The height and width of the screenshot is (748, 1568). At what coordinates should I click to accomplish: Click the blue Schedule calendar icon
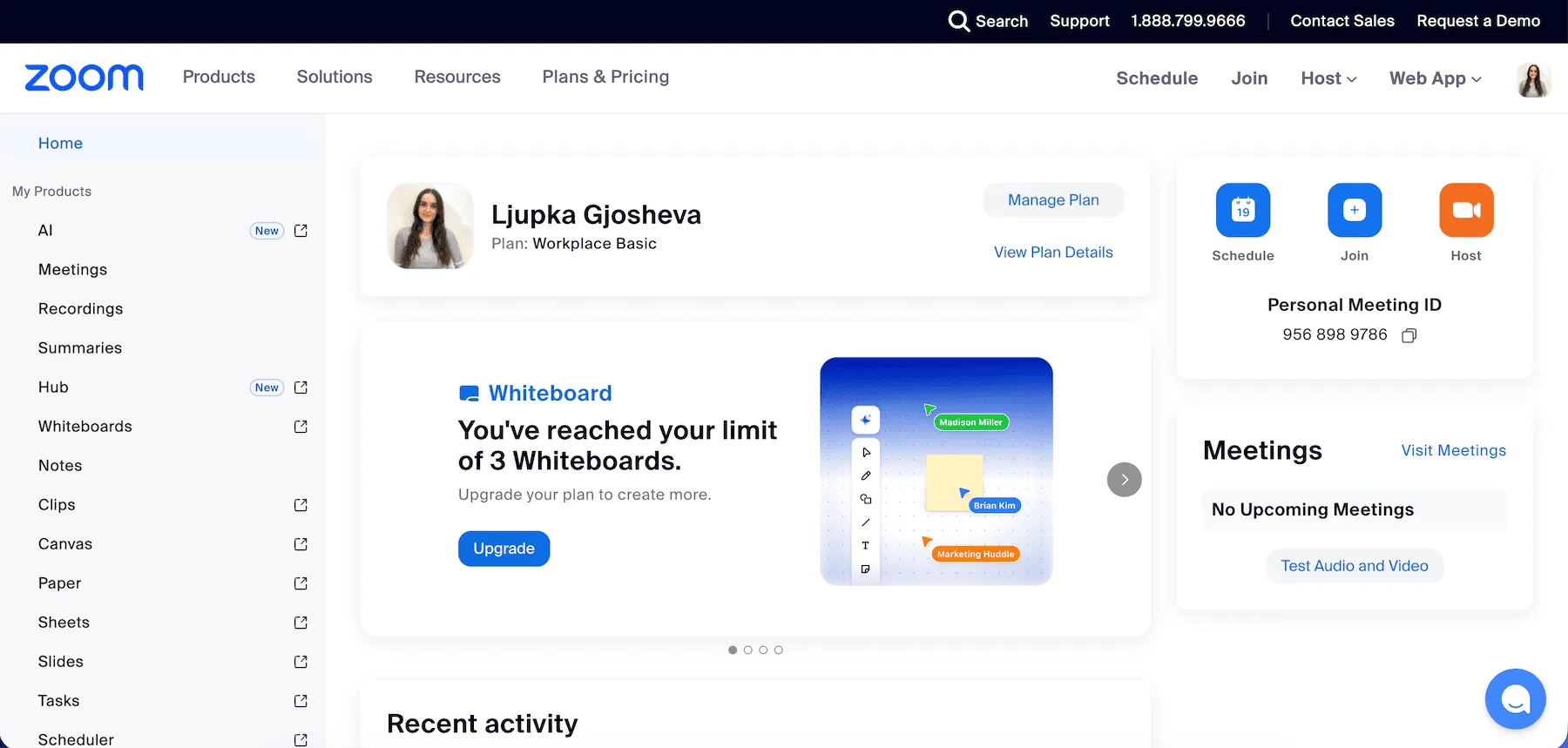point(1243,210)
